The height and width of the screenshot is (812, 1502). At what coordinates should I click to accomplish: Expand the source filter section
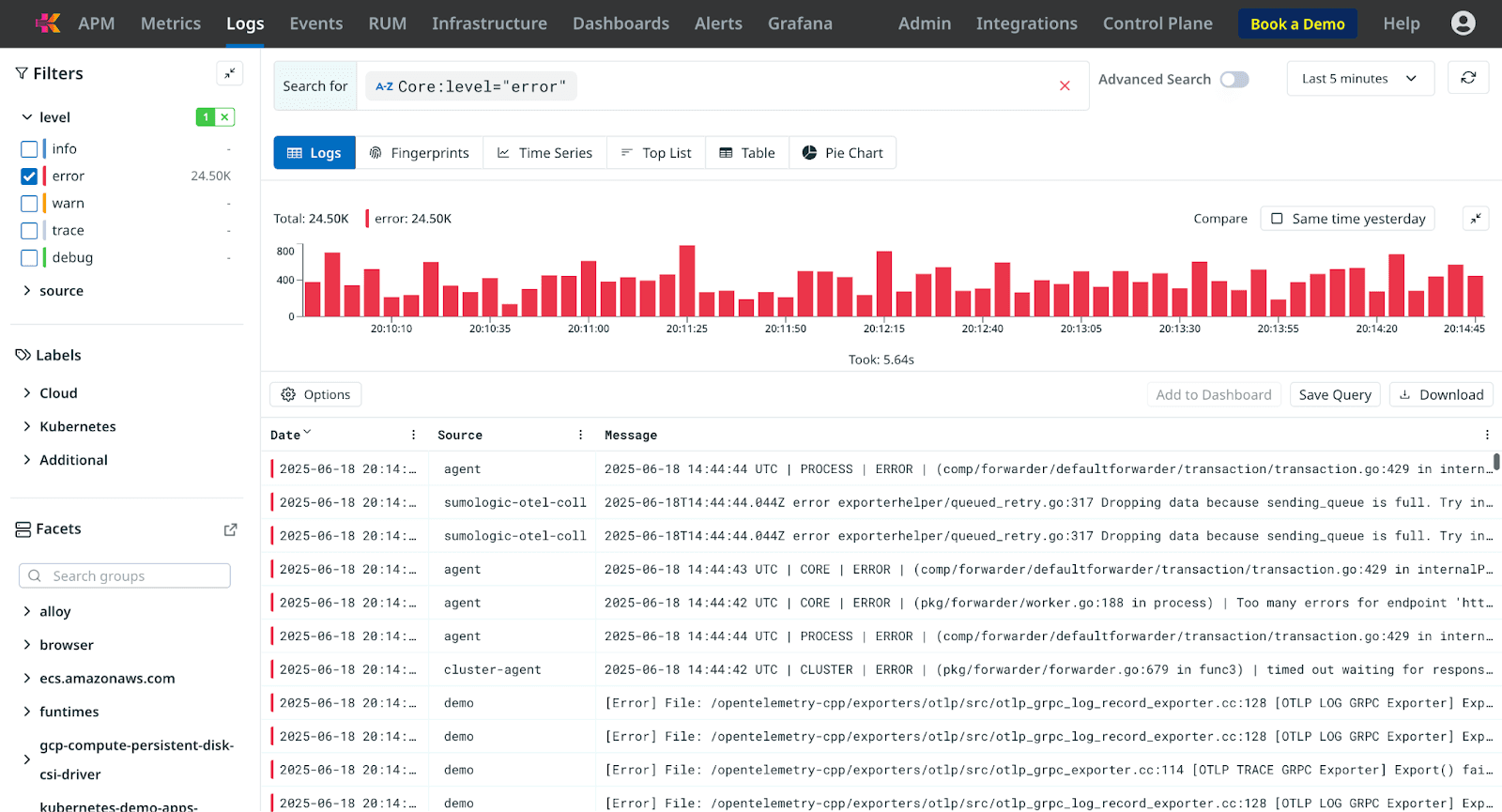click(x=27, y=291)
